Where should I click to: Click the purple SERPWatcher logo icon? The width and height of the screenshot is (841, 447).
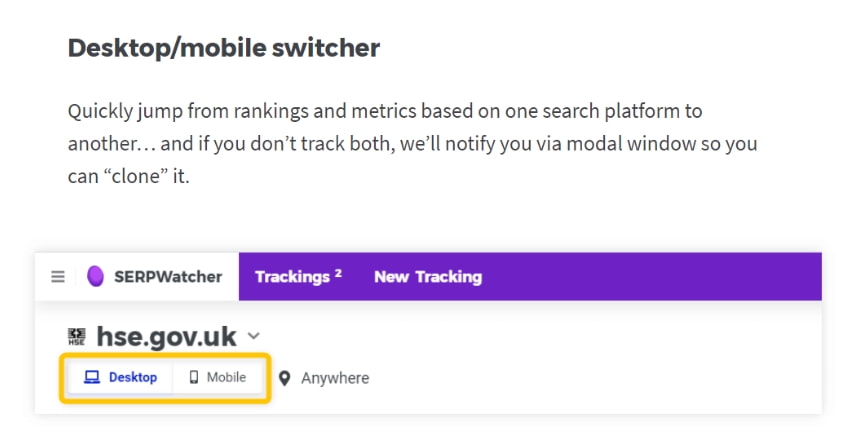click(x=95, y=277)
